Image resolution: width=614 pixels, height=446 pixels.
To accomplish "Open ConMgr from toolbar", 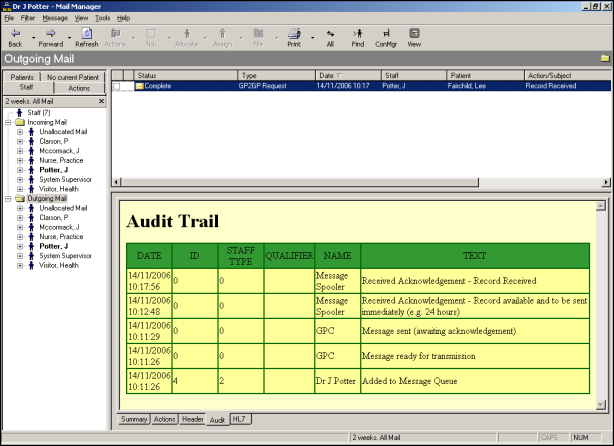I will click(x=385, y=34).
